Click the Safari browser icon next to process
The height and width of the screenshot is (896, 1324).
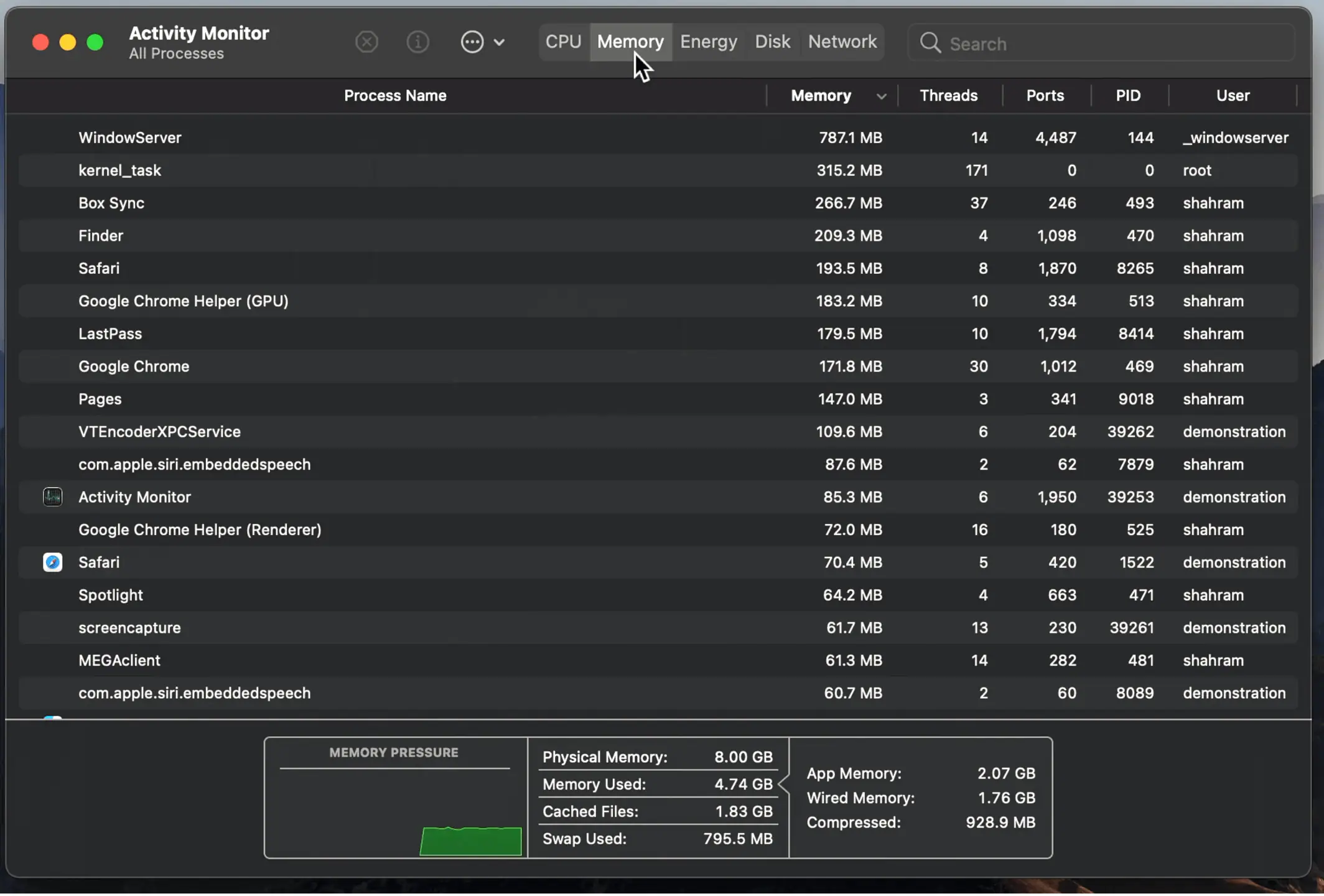click(53, 562)
